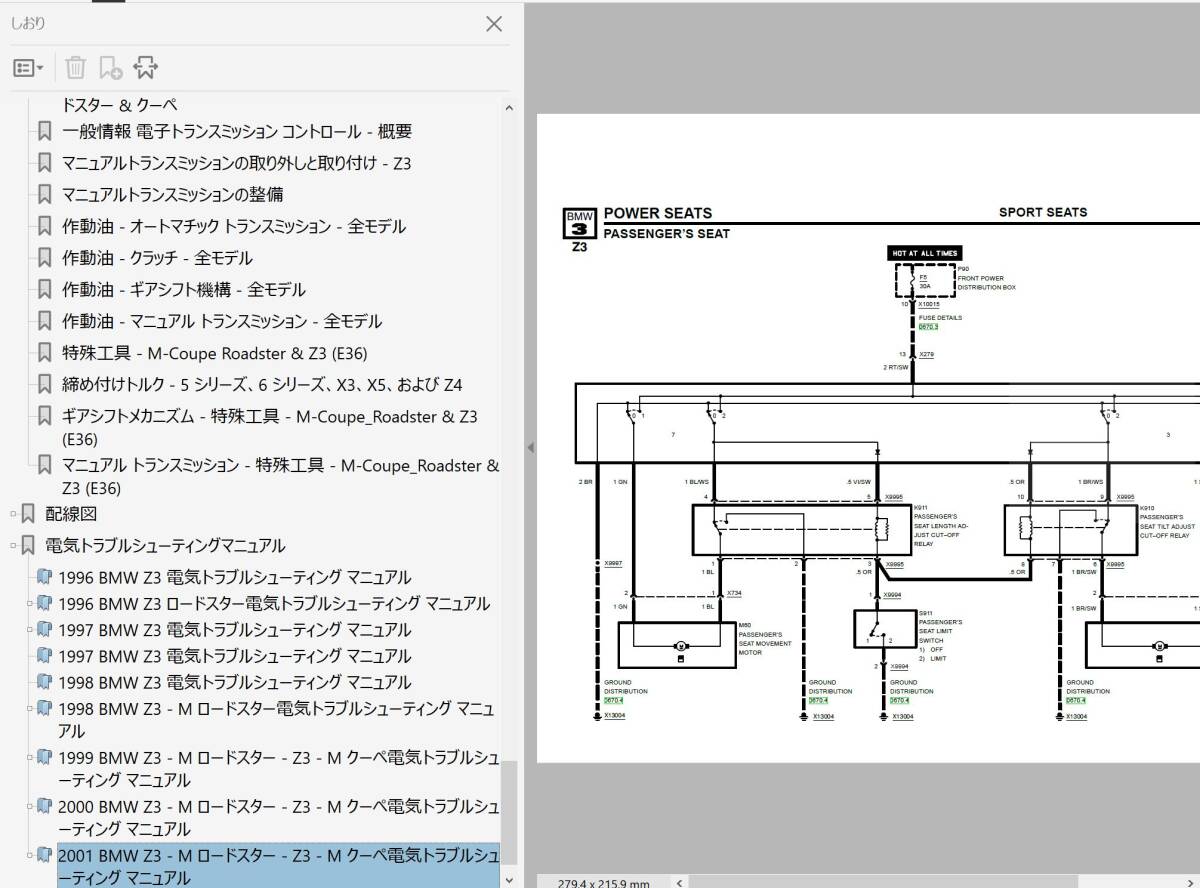Open 作動油 - ギアシフト機構 - 全モデル bookmark
This screenshot has width=1200, height=888.
184,290
